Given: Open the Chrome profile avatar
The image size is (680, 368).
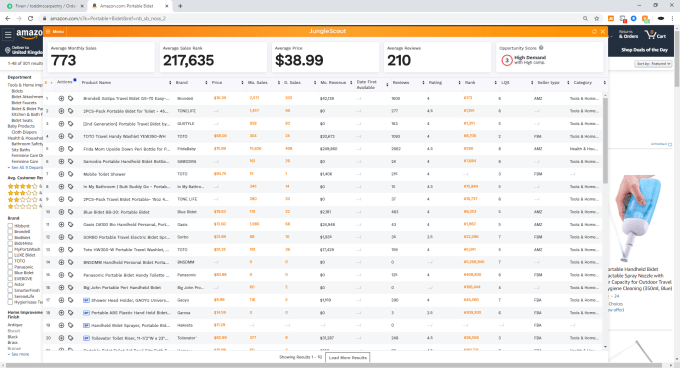Looking at the screenshot, I should [661, 18].
